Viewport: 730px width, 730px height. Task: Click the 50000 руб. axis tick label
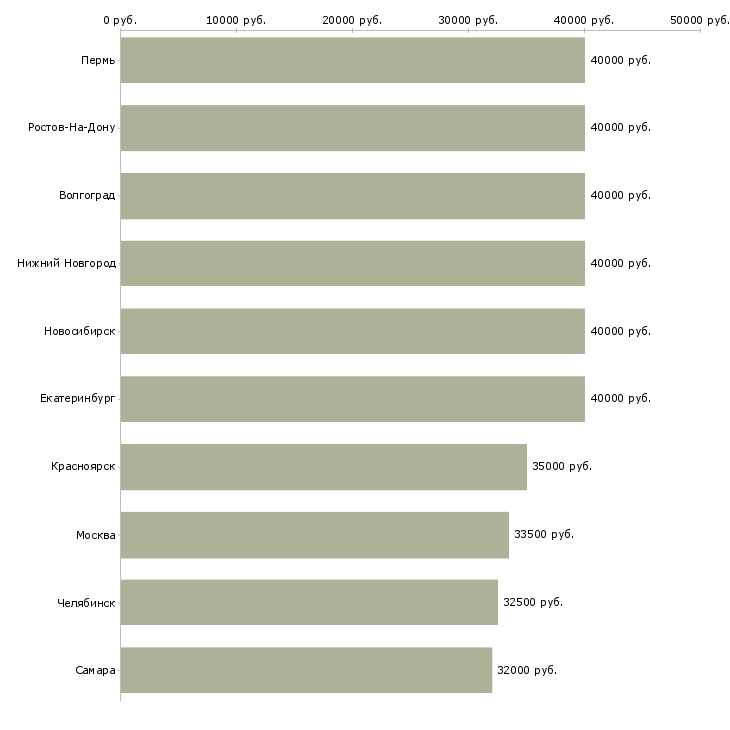tap(700, 19)
